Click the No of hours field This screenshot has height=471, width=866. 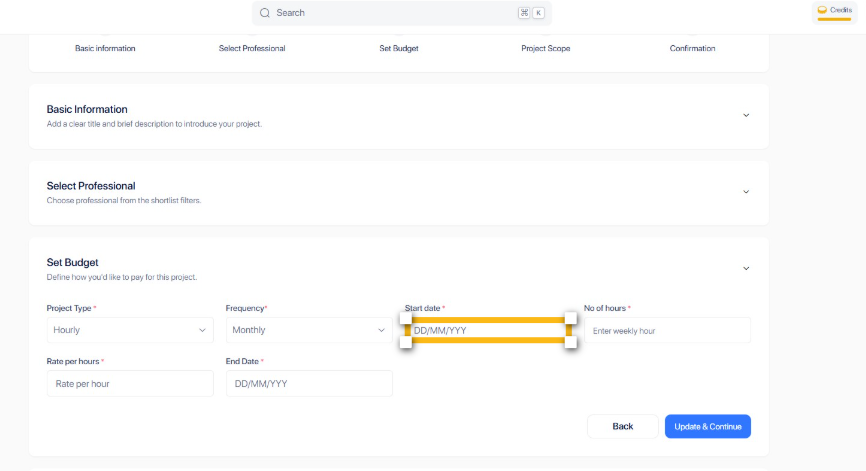click(x=667, y=330)
